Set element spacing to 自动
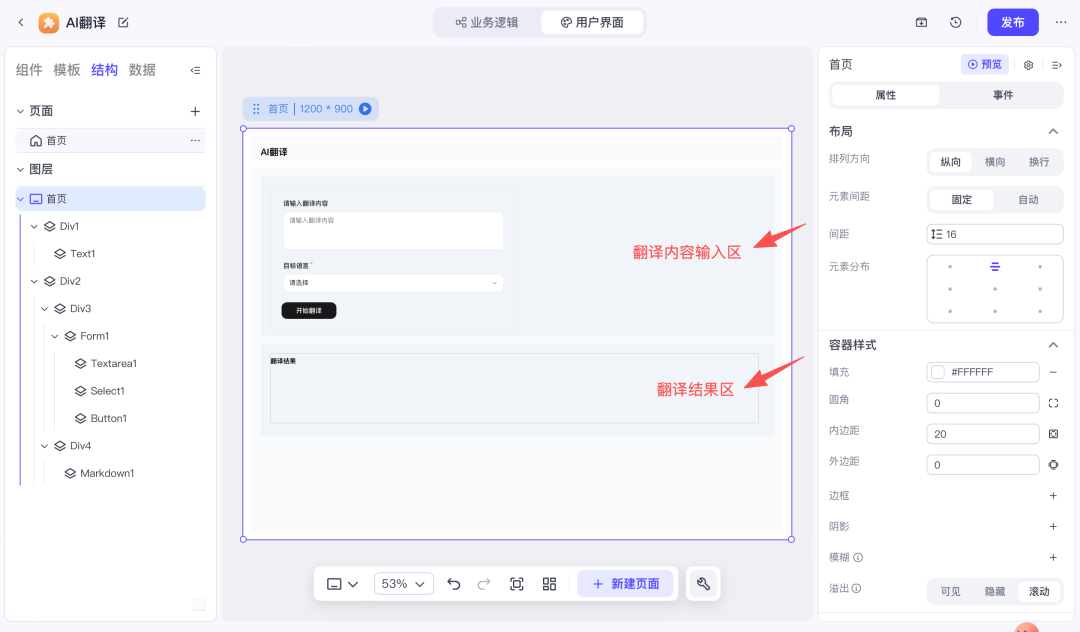 pyautogui.click(x=1028, y=200)
